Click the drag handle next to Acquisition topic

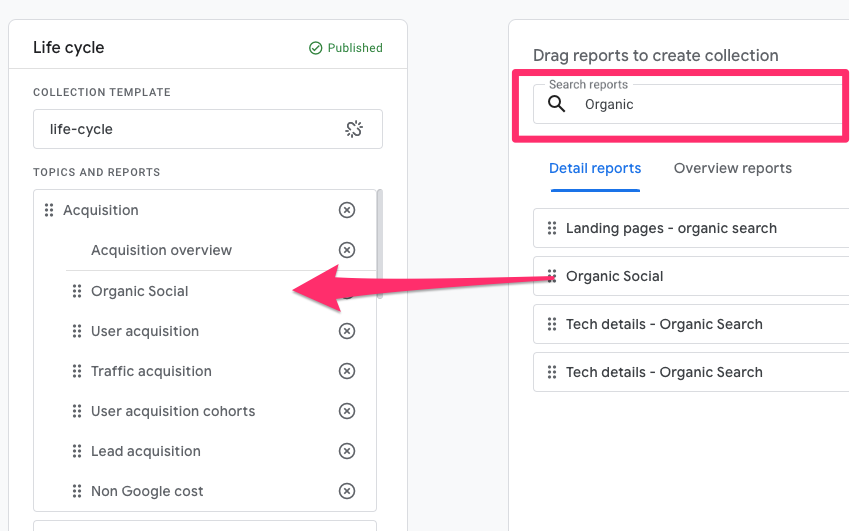(49, 210)
